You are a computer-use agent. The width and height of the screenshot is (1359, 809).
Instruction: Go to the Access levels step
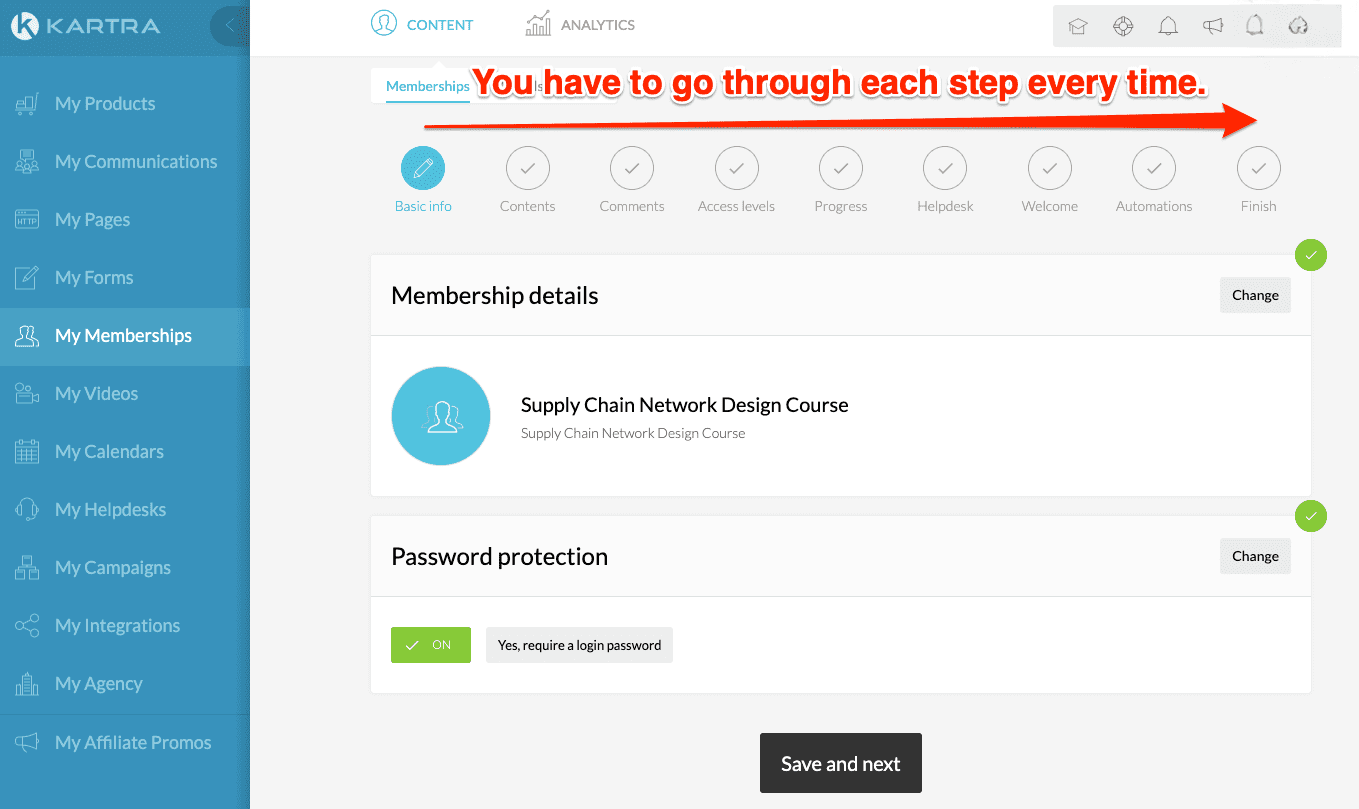tap(736, 169)
